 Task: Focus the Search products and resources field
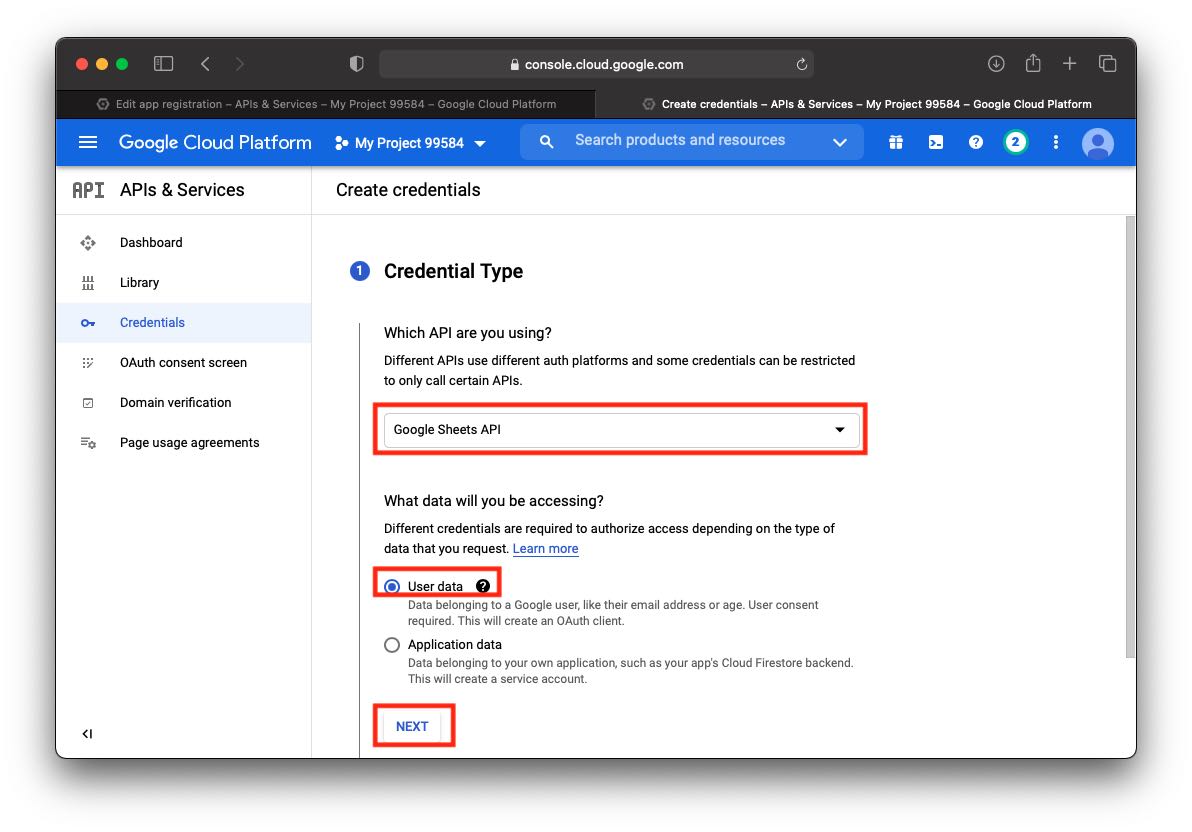(x=680, y=140)
